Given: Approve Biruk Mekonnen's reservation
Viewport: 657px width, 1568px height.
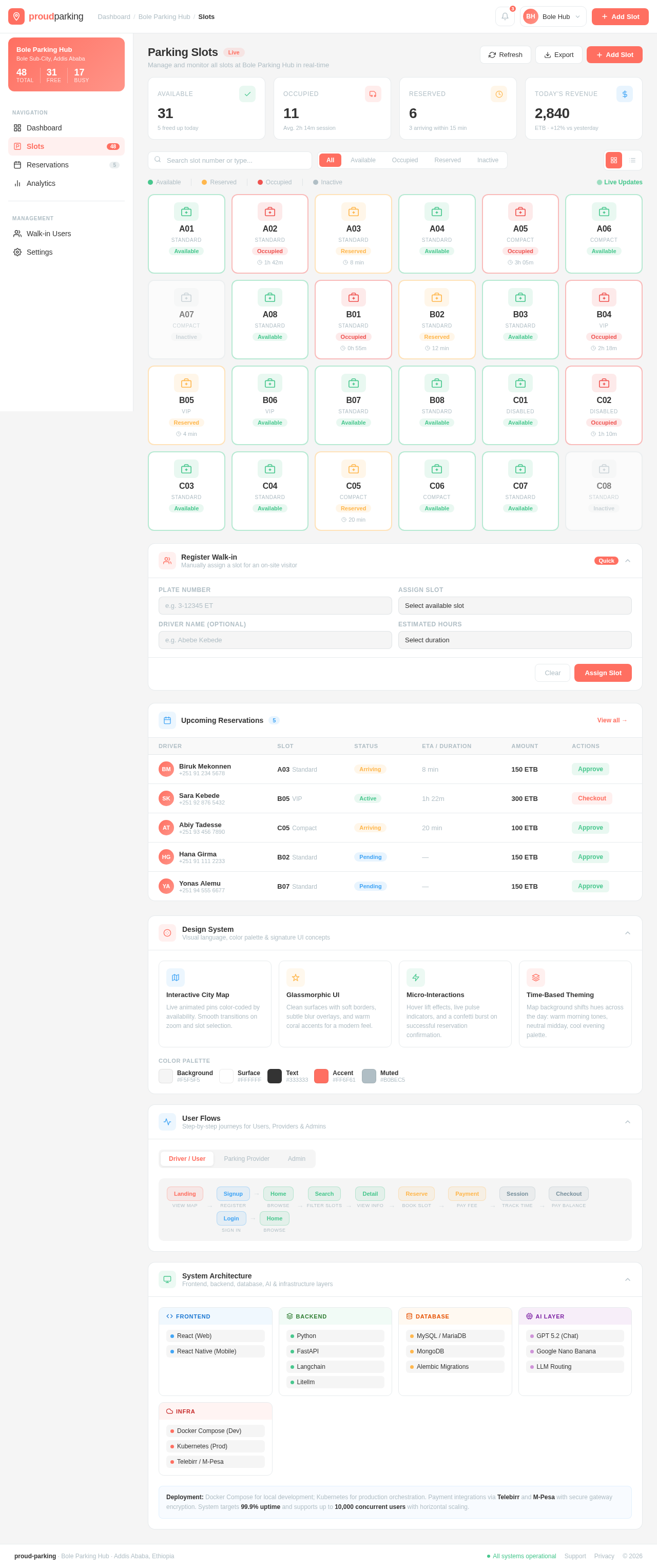Looking at the screenshot, I should pos(590,769).
